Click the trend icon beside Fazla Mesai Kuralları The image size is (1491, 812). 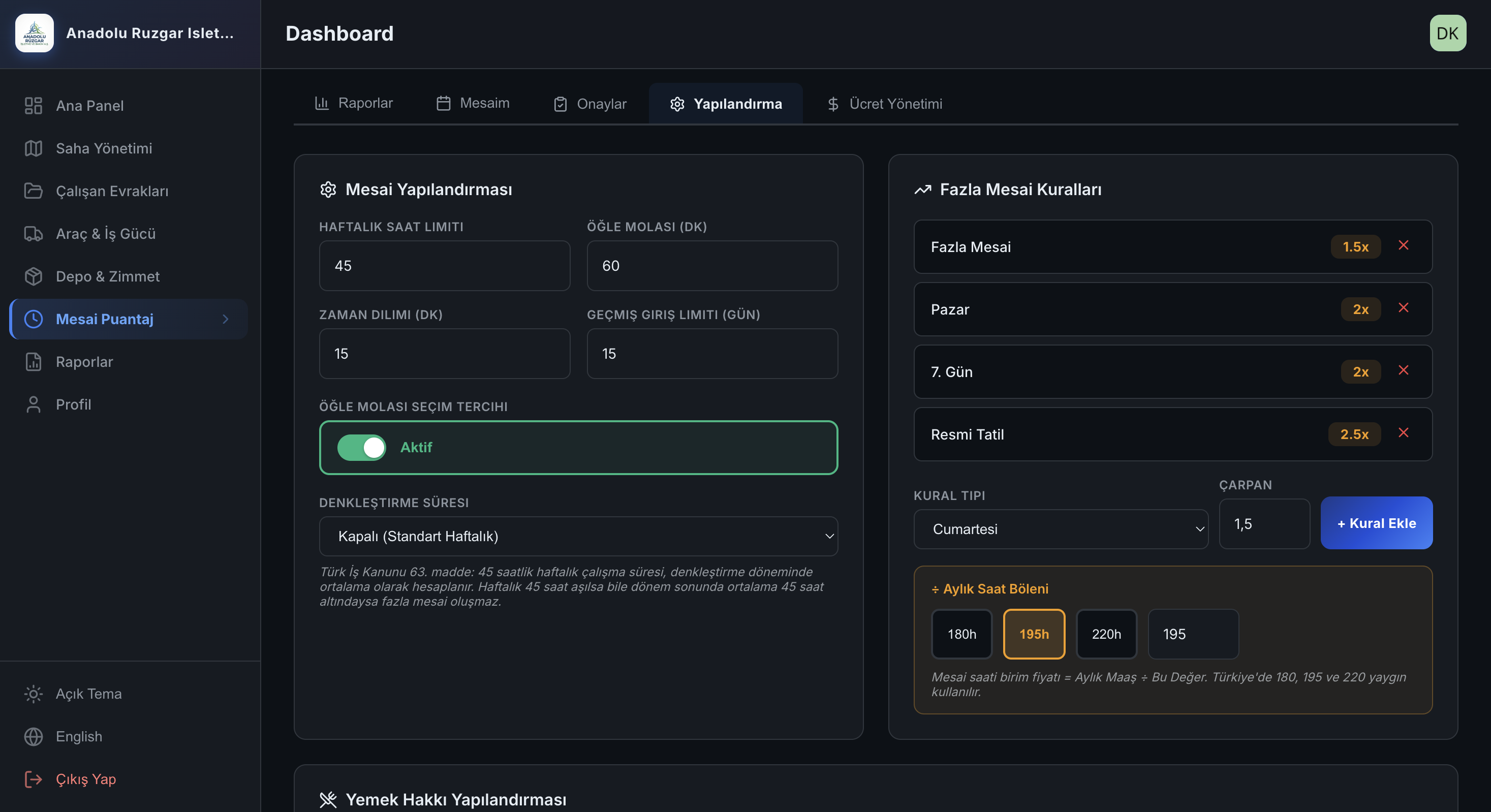coord(923,189)
